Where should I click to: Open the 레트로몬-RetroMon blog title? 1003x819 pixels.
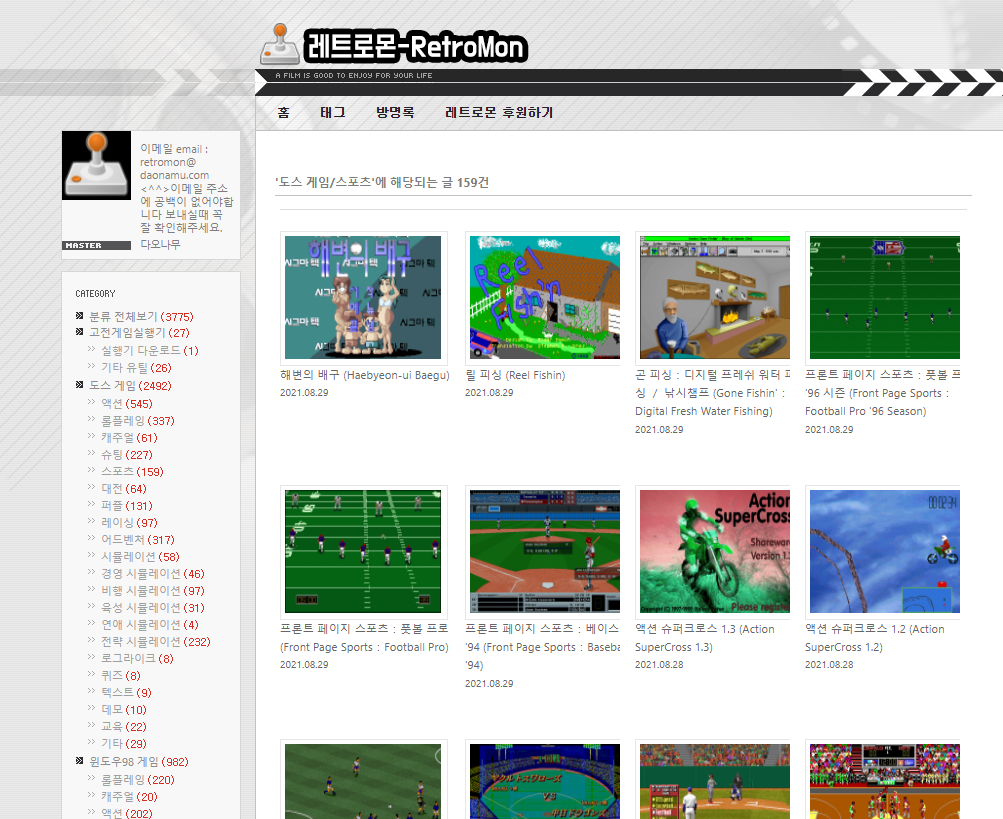point(415,46)
